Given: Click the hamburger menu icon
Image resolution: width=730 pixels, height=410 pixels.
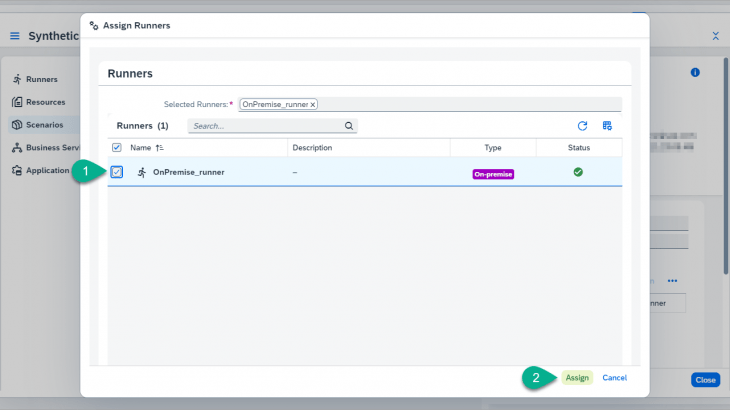Looking at the screenshot, I should click(15, 36).
